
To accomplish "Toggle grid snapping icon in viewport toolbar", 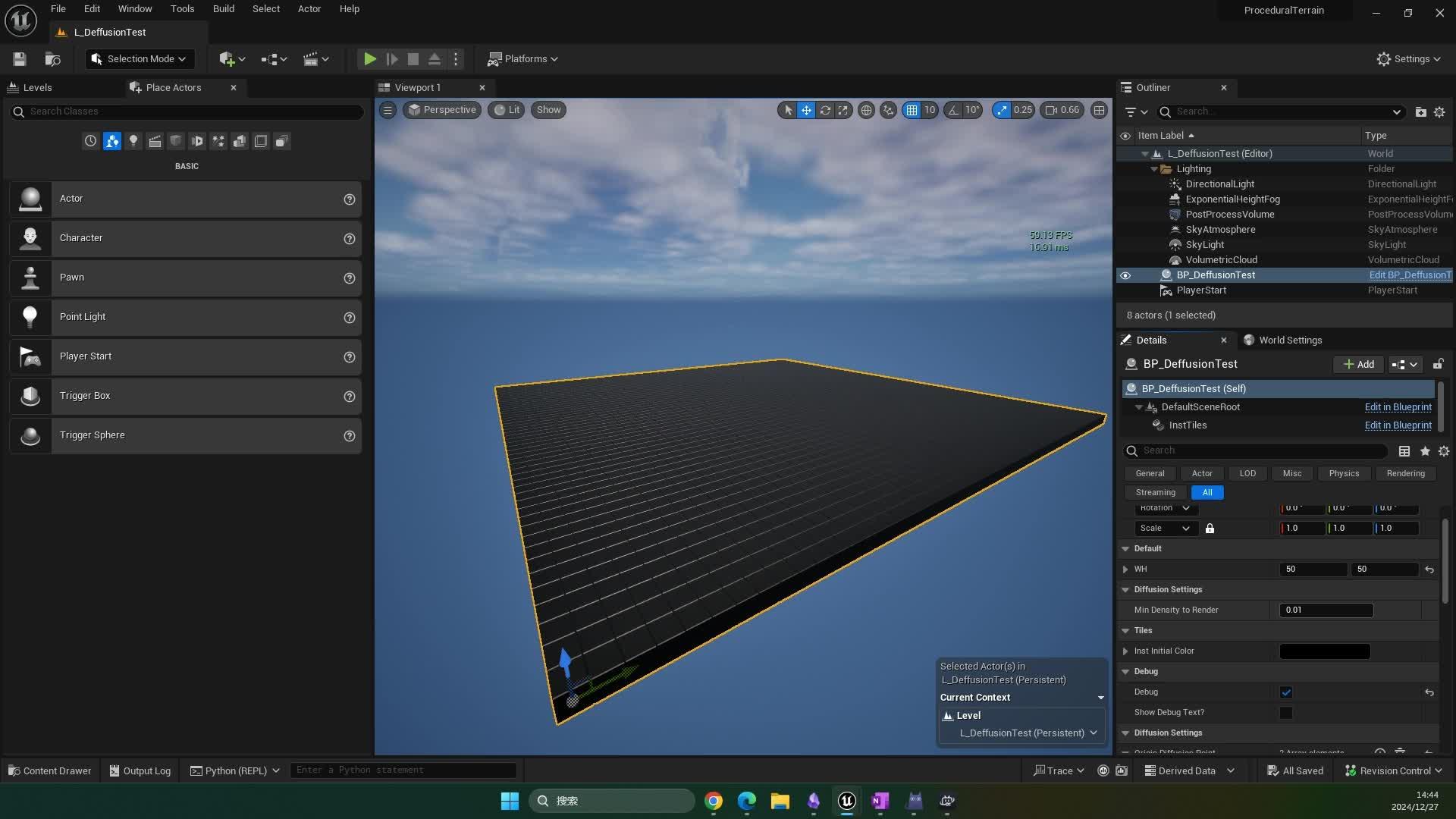I will [912, 110].
